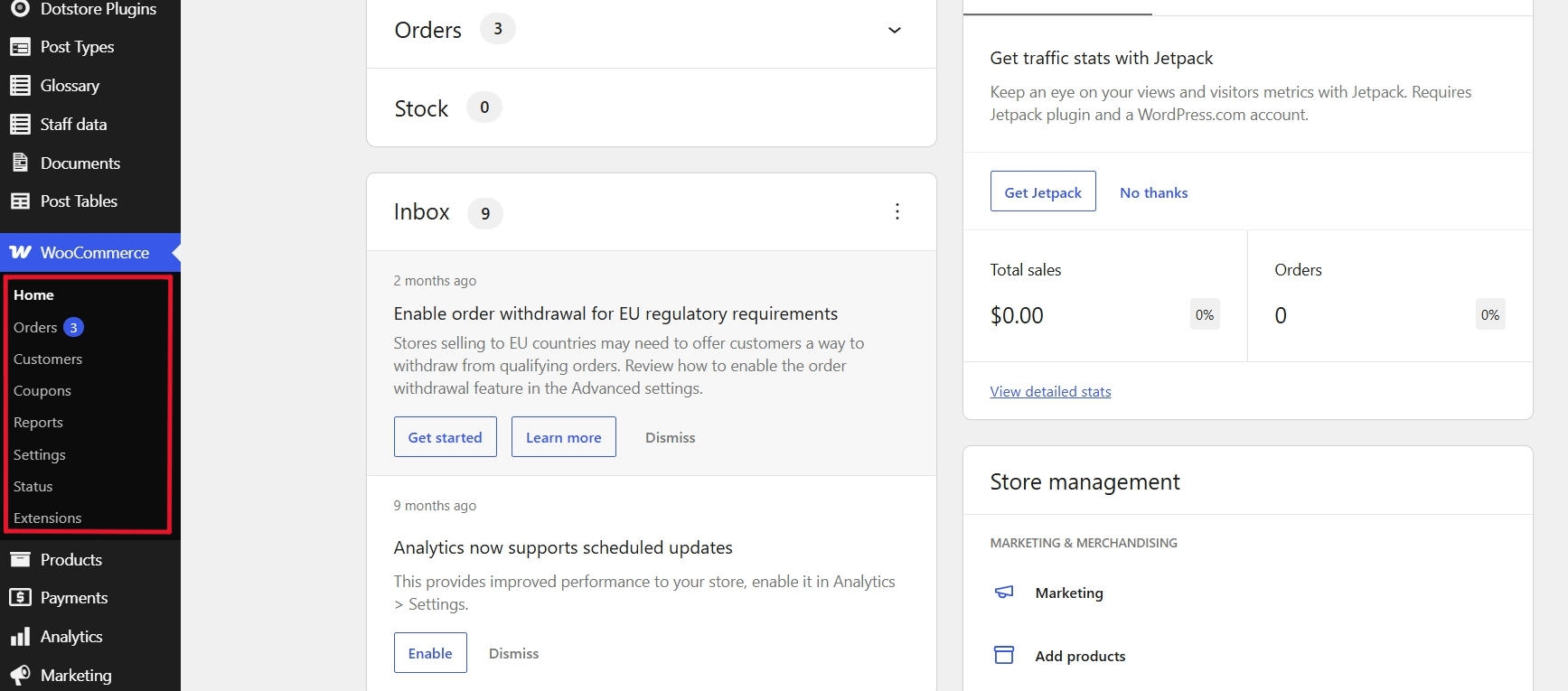The image size is (1568, 691).
Task: Click the megaphone icon in Store management
Action: click(1004, 593)
